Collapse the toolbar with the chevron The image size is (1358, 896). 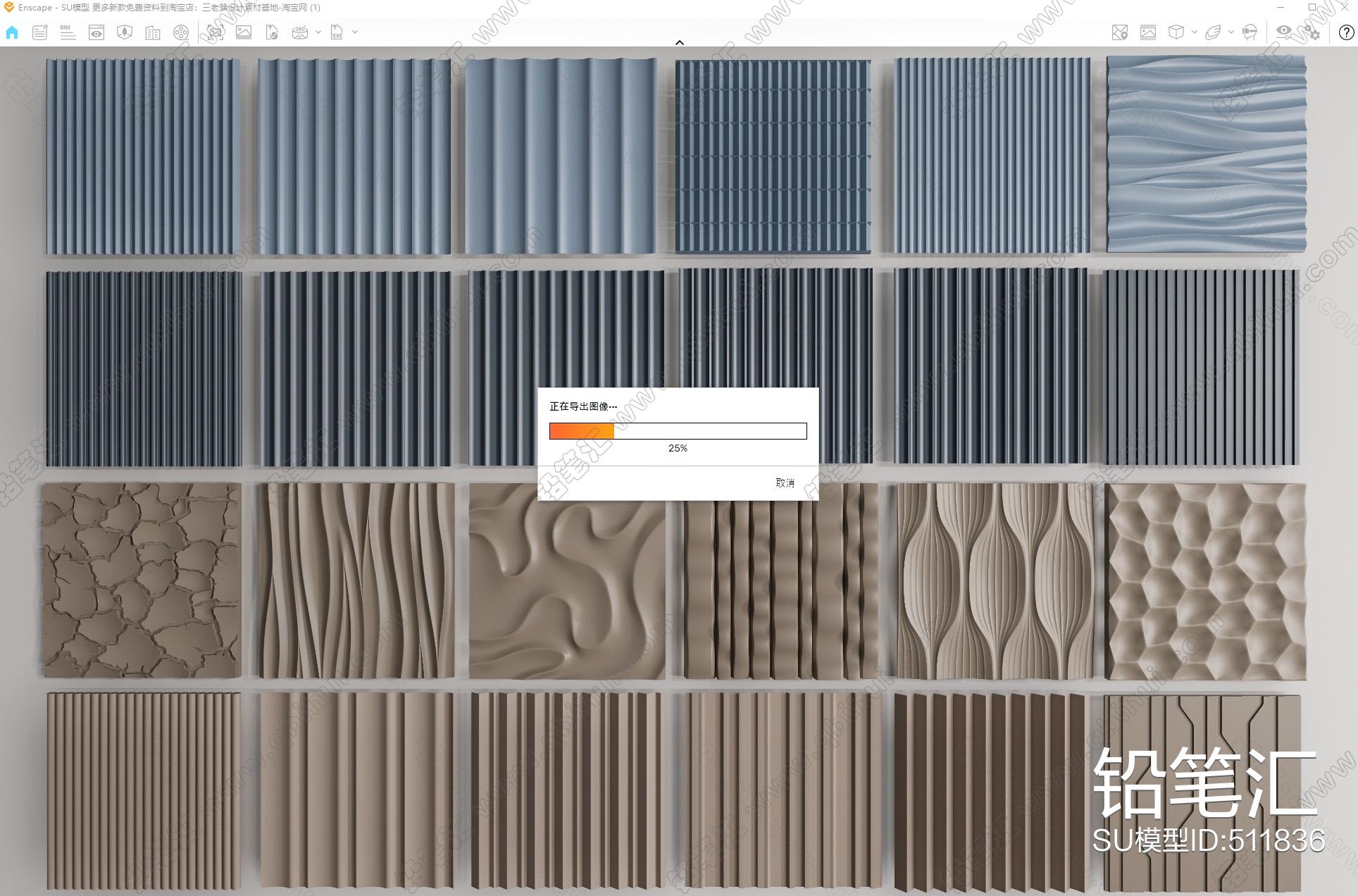click(x=680, y=42)
